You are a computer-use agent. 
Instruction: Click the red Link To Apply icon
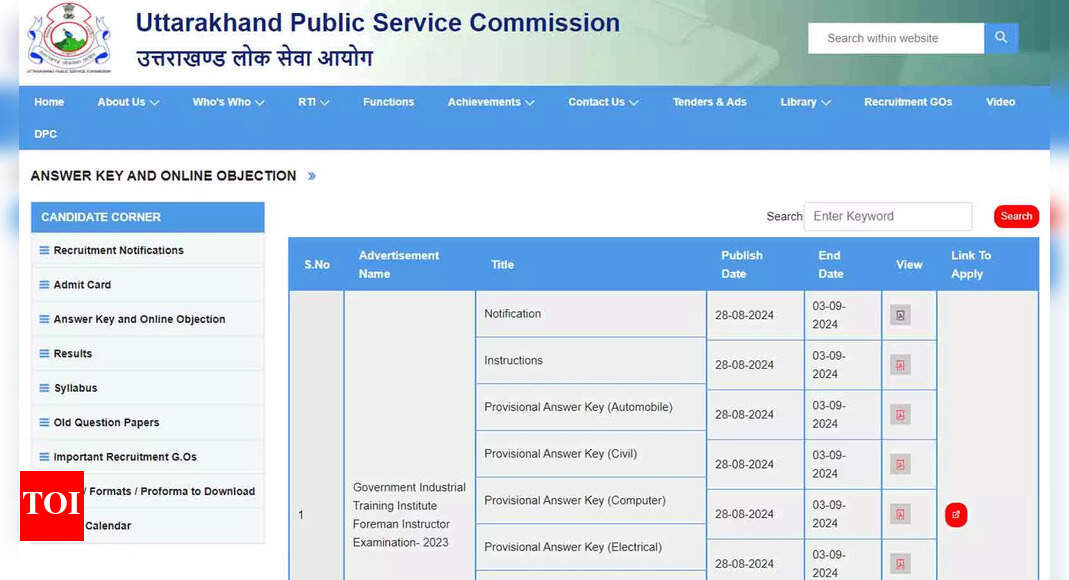[x=956, y=515]
